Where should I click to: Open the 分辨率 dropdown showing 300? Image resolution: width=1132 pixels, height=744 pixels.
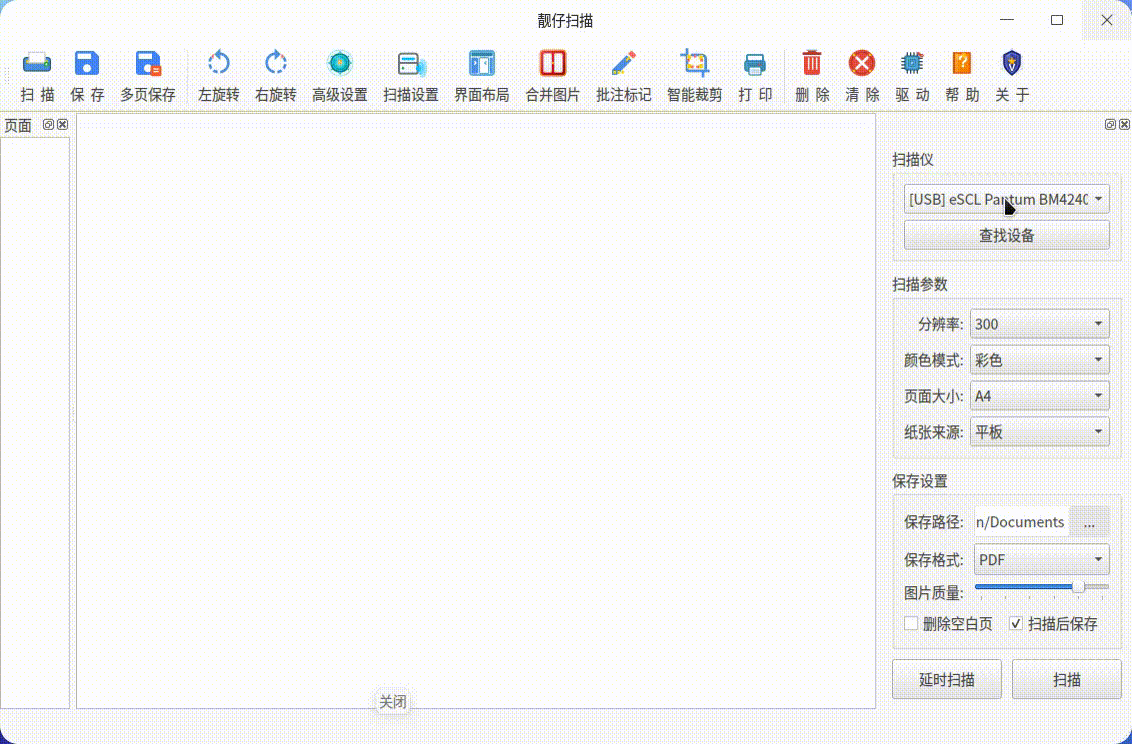1040,324
